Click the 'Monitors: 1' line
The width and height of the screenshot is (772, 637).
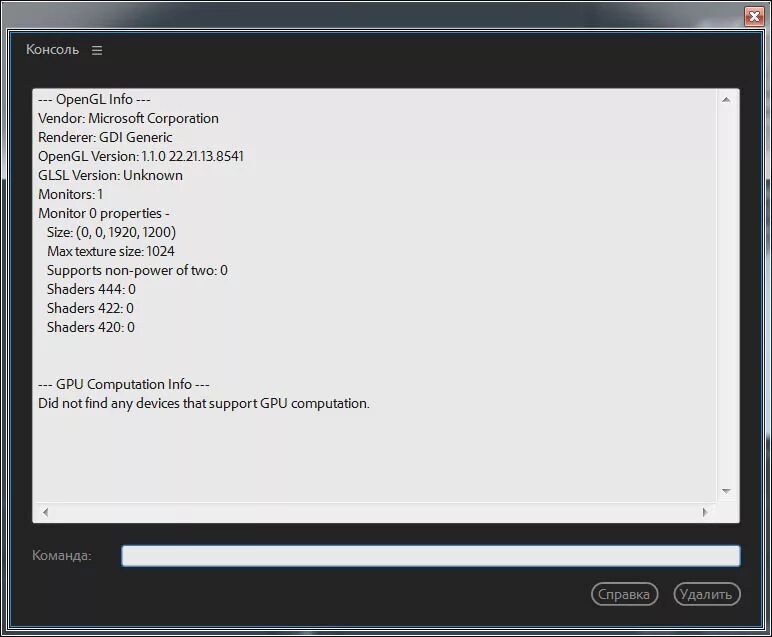click(x=70, y=194)
